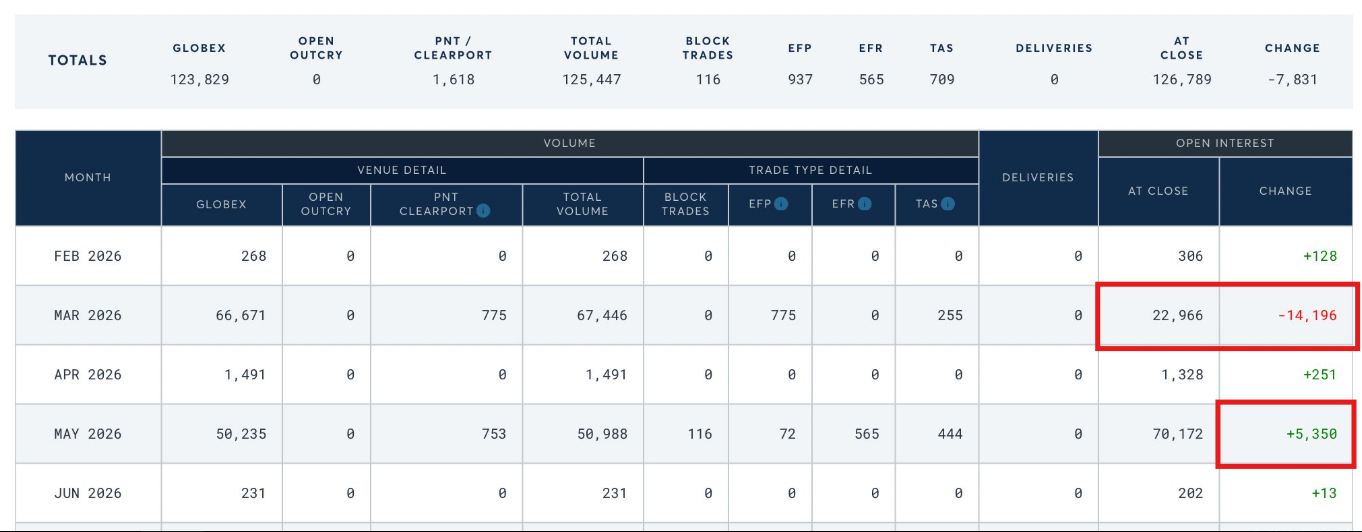Select the FEB 2026 month row label
Image resolution: width=1362 pixels, height=532 pixels.
tap(88, 256)
